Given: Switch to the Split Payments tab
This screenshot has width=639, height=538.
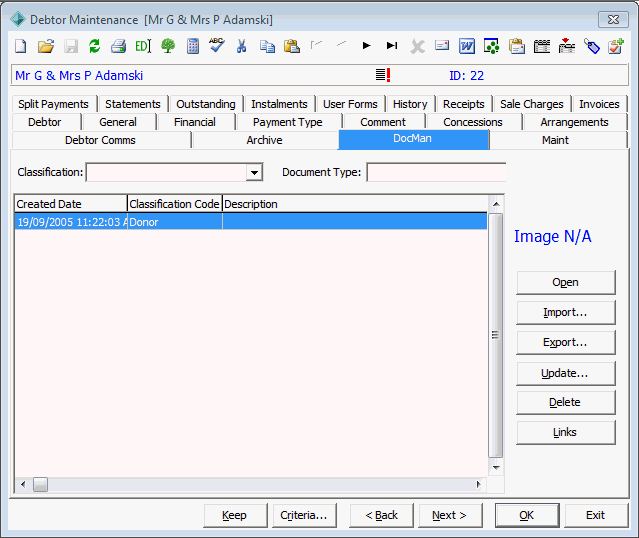Looking at the screenshot, I should click(x=53, y=104).
